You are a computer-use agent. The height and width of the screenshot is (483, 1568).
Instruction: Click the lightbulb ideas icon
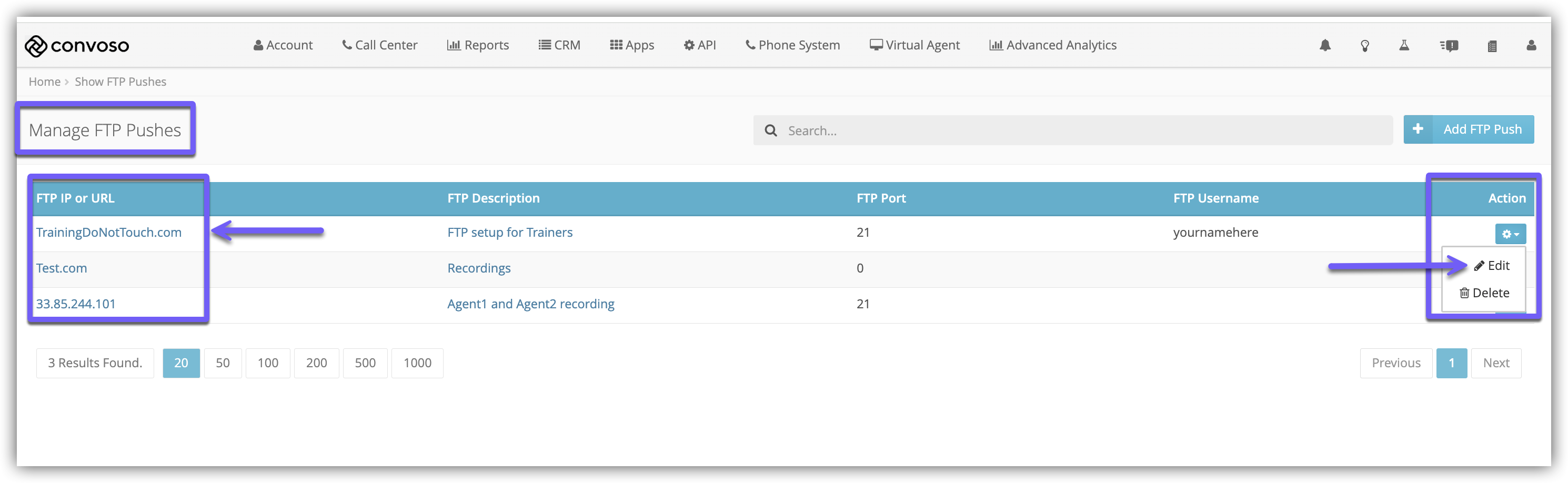pos(1365,46)
